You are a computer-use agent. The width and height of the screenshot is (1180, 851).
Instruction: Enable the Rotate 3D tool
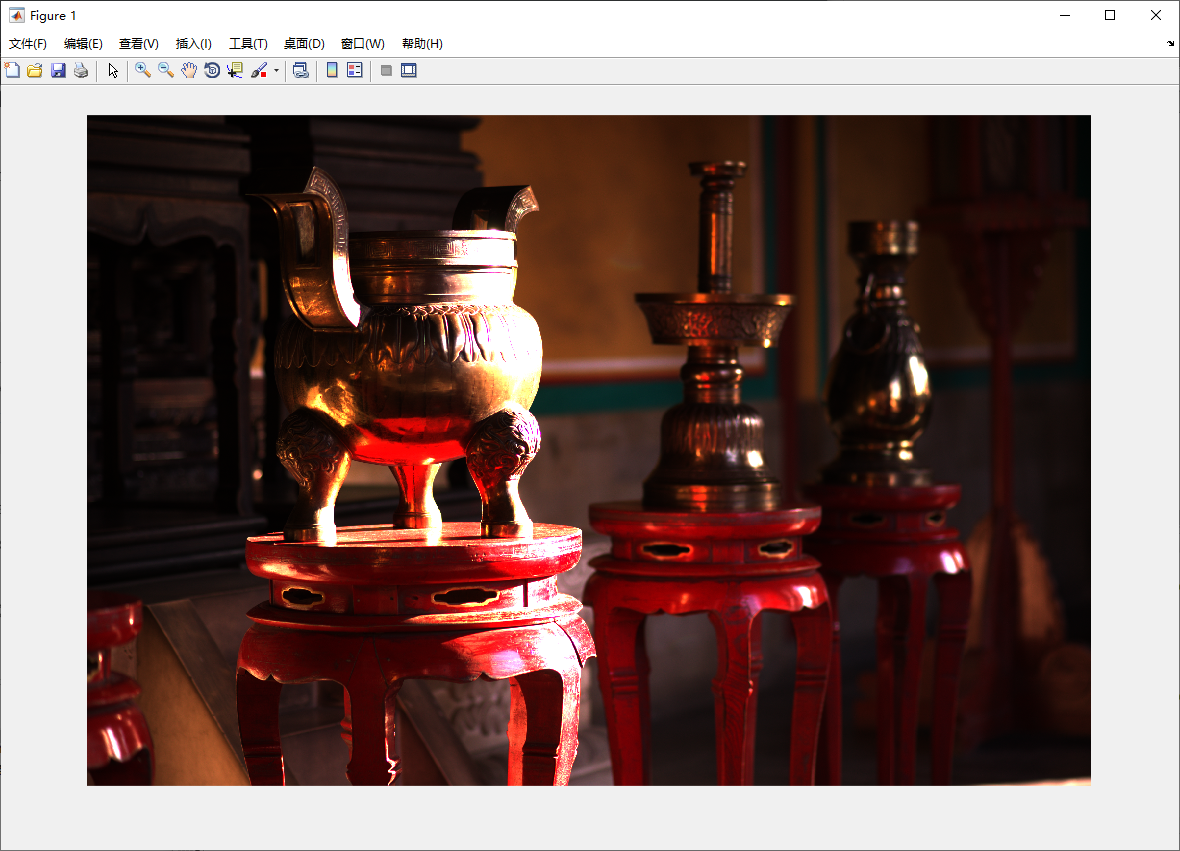212,71
